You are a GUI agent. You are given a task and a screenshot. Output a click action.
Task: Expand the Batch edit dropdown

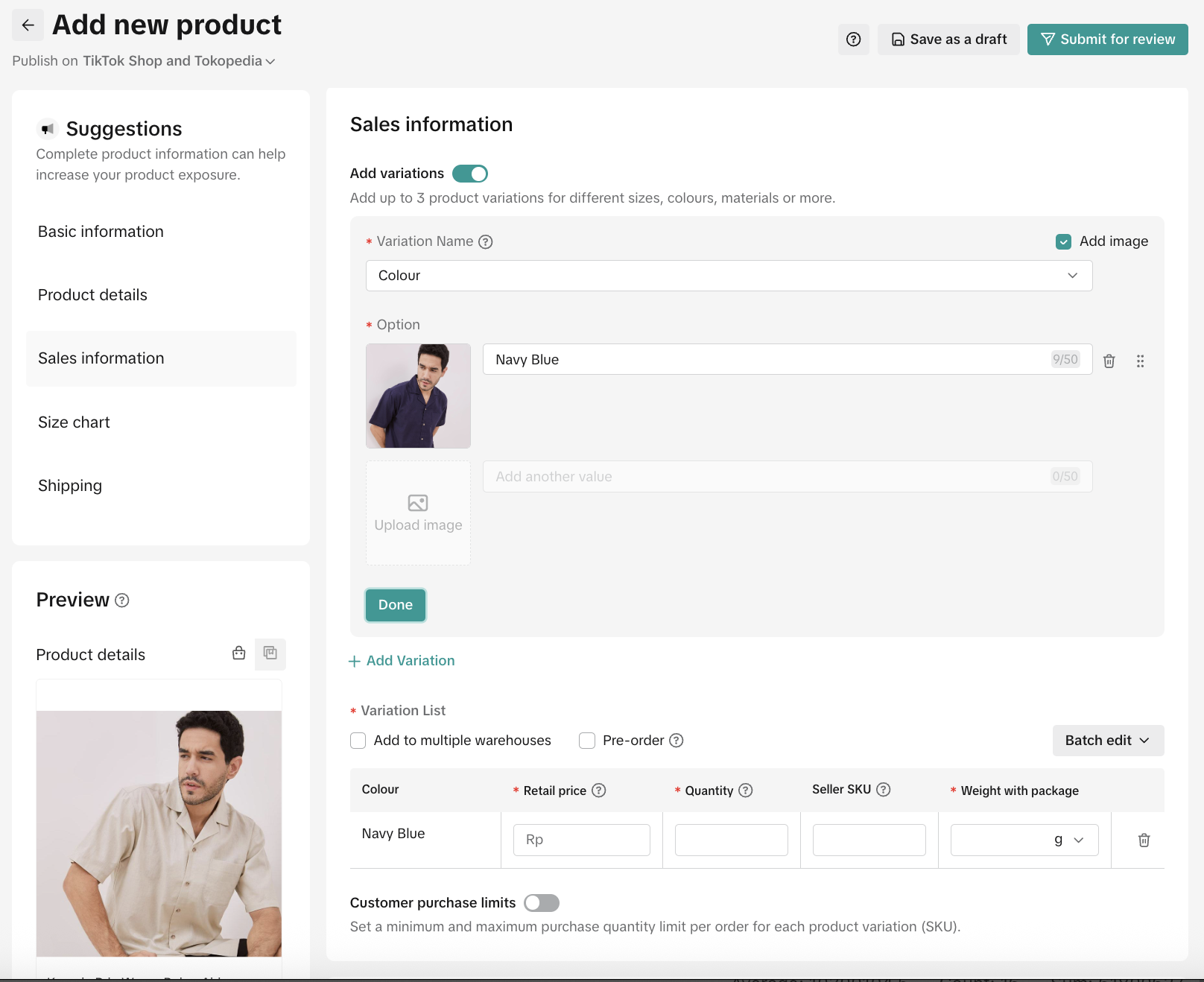click(x=1108, y=741)
